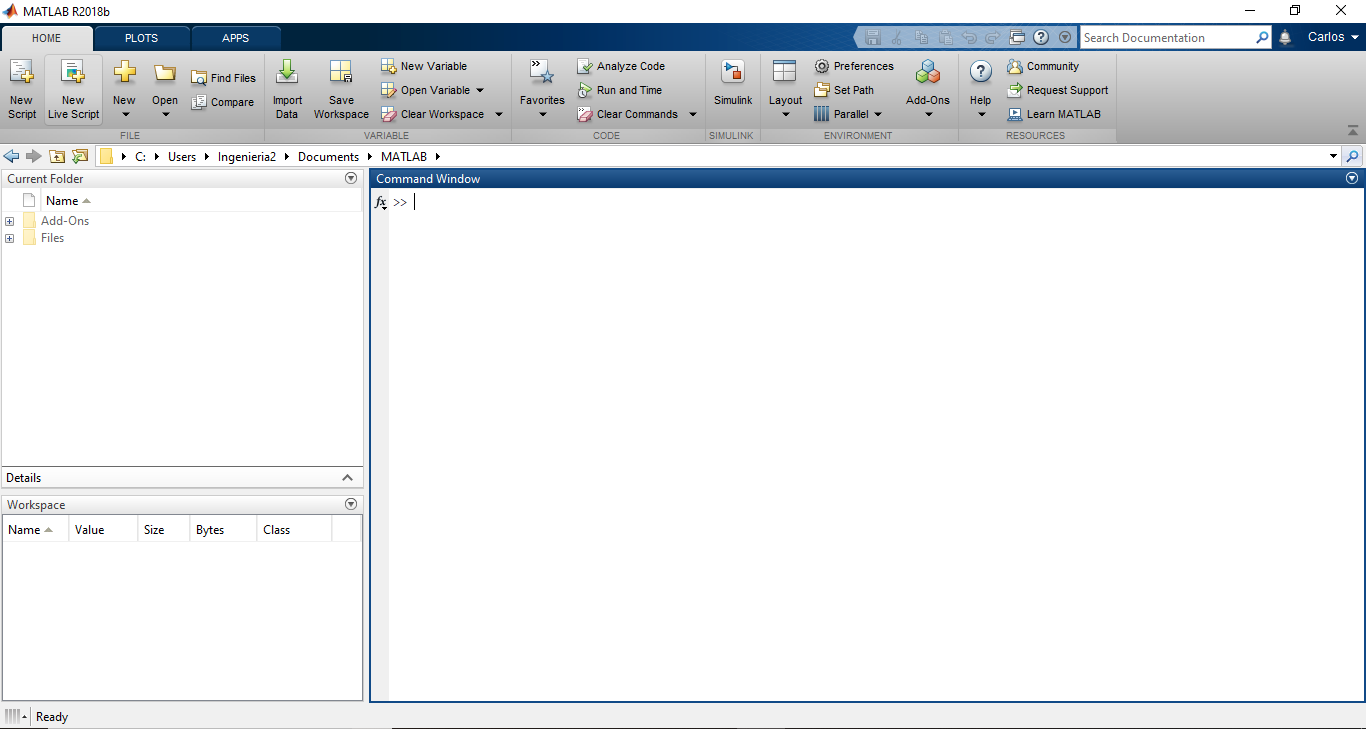Click the Browse for folder icon
The width and height of the screenshot is (1366, 729).
(80, 156)
